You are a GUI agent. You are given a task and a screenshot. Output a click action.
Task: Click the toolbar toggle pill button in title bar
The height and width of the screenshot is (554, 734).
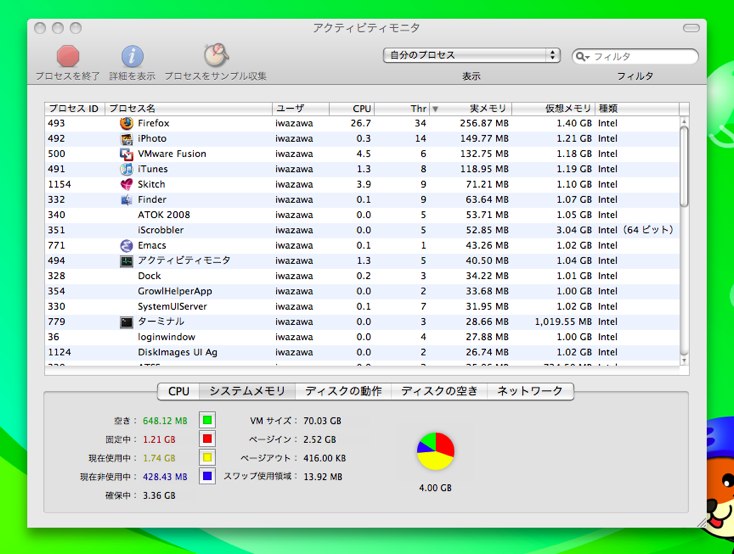point(691,28)
